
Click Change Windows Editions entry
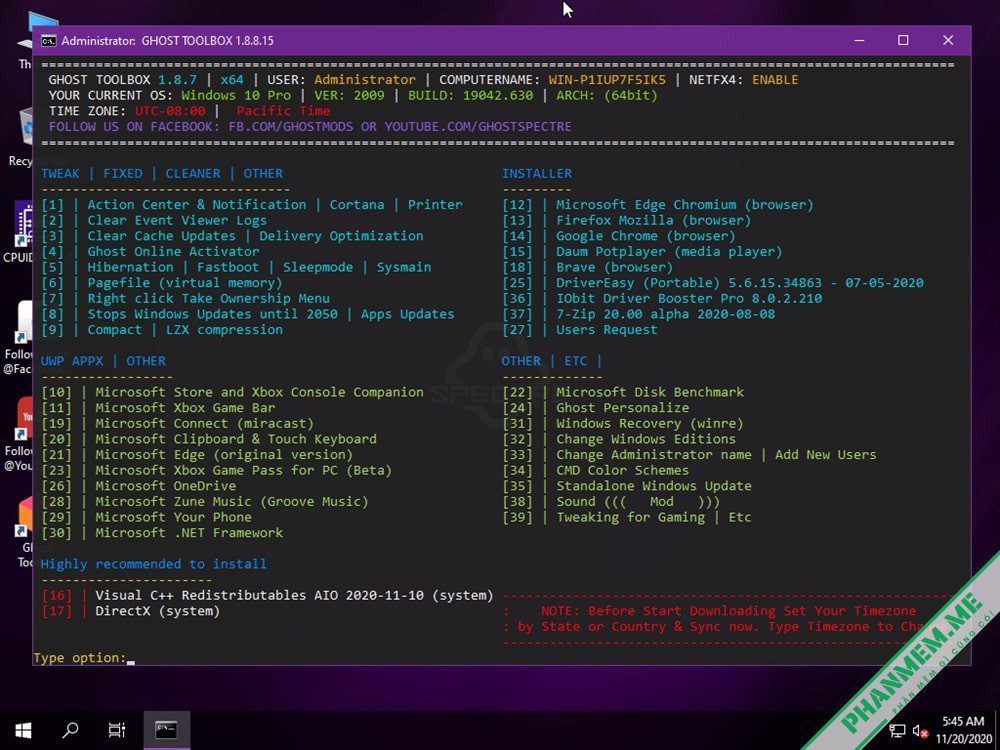[619, 439]
